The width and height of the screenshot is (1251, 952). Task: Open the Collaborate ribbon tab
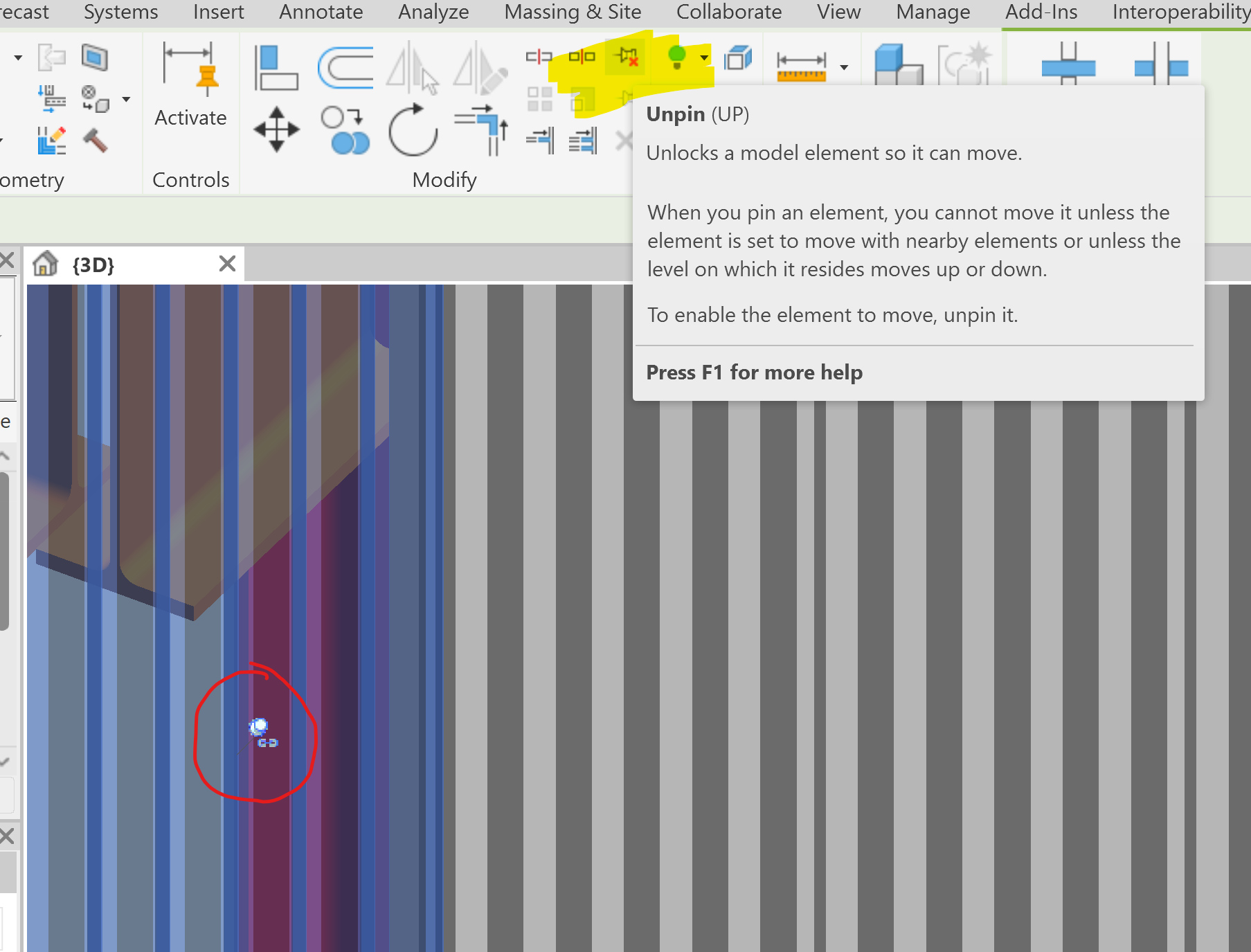[728, 12]
